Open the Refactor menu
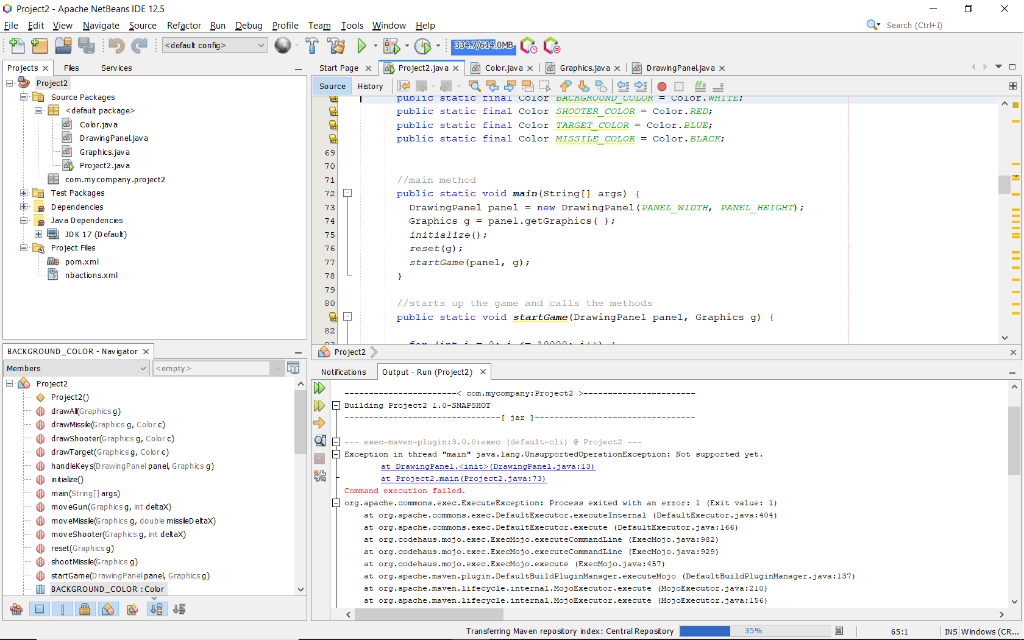 (184, 25)
